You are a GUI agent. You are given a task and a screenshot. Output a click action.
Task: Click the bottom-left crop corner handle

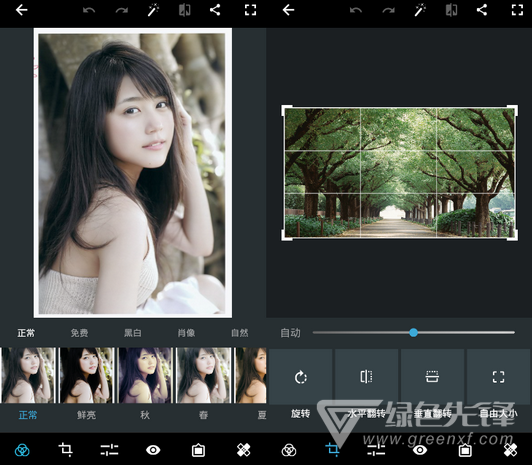(x=287, y=236)
